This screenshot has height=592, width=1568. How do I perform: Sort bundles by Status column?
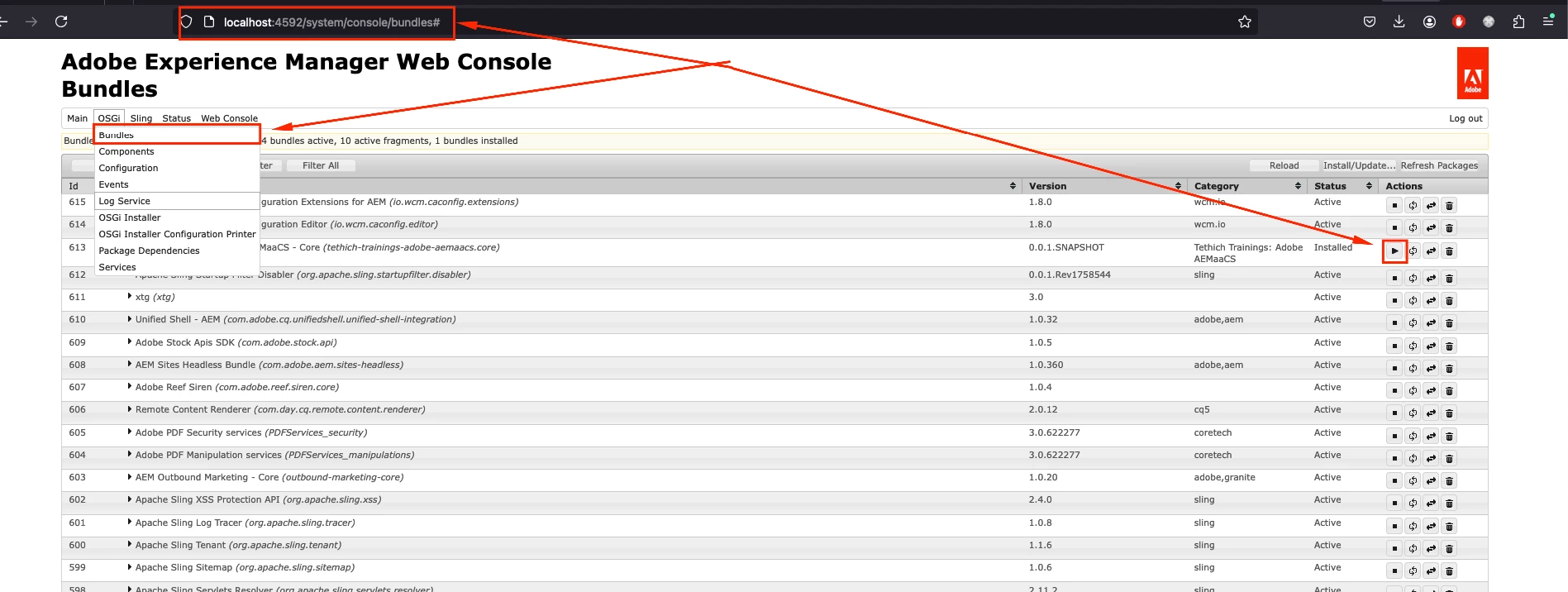(1342, 186)
